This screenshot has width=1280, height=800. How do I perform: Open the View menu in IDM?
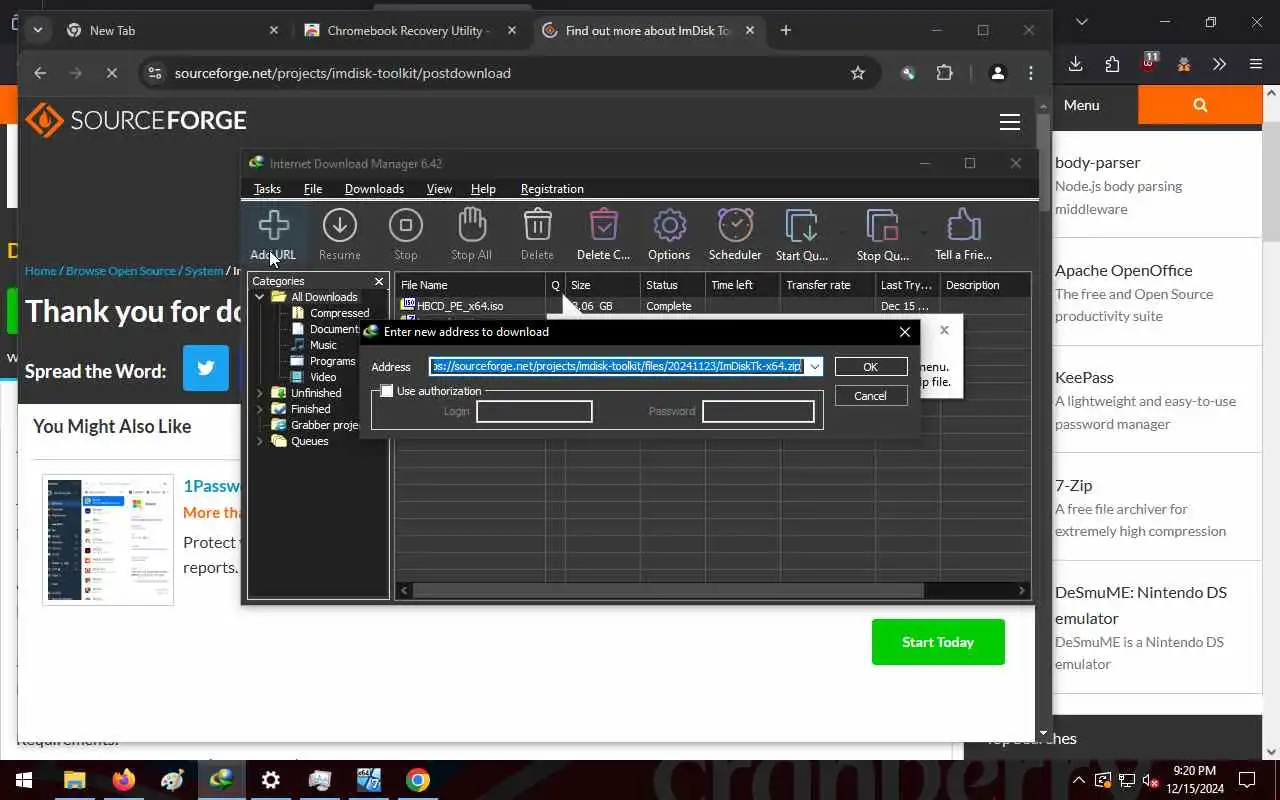pyautogui.click(x=439, y=189)
